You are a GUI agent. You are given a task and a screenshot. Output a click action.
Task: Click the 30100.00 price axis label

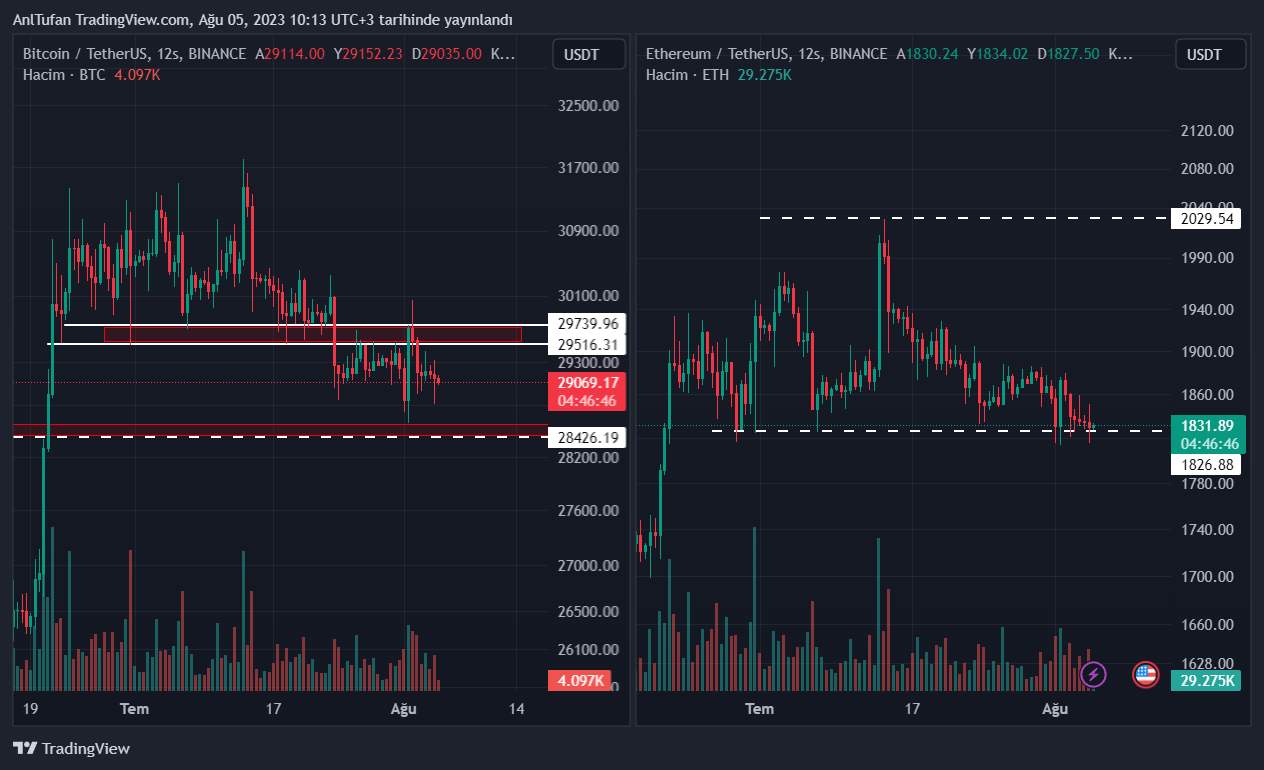click(588, 295)
